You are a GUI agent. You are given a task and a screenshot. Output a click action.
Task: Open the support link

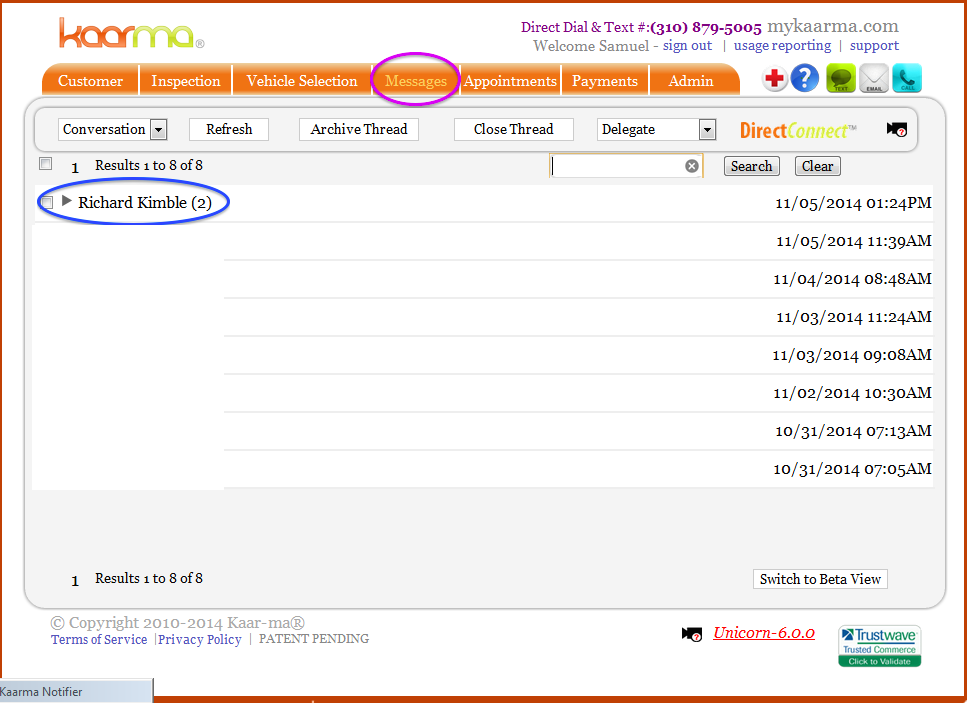[x=874, y=46]
